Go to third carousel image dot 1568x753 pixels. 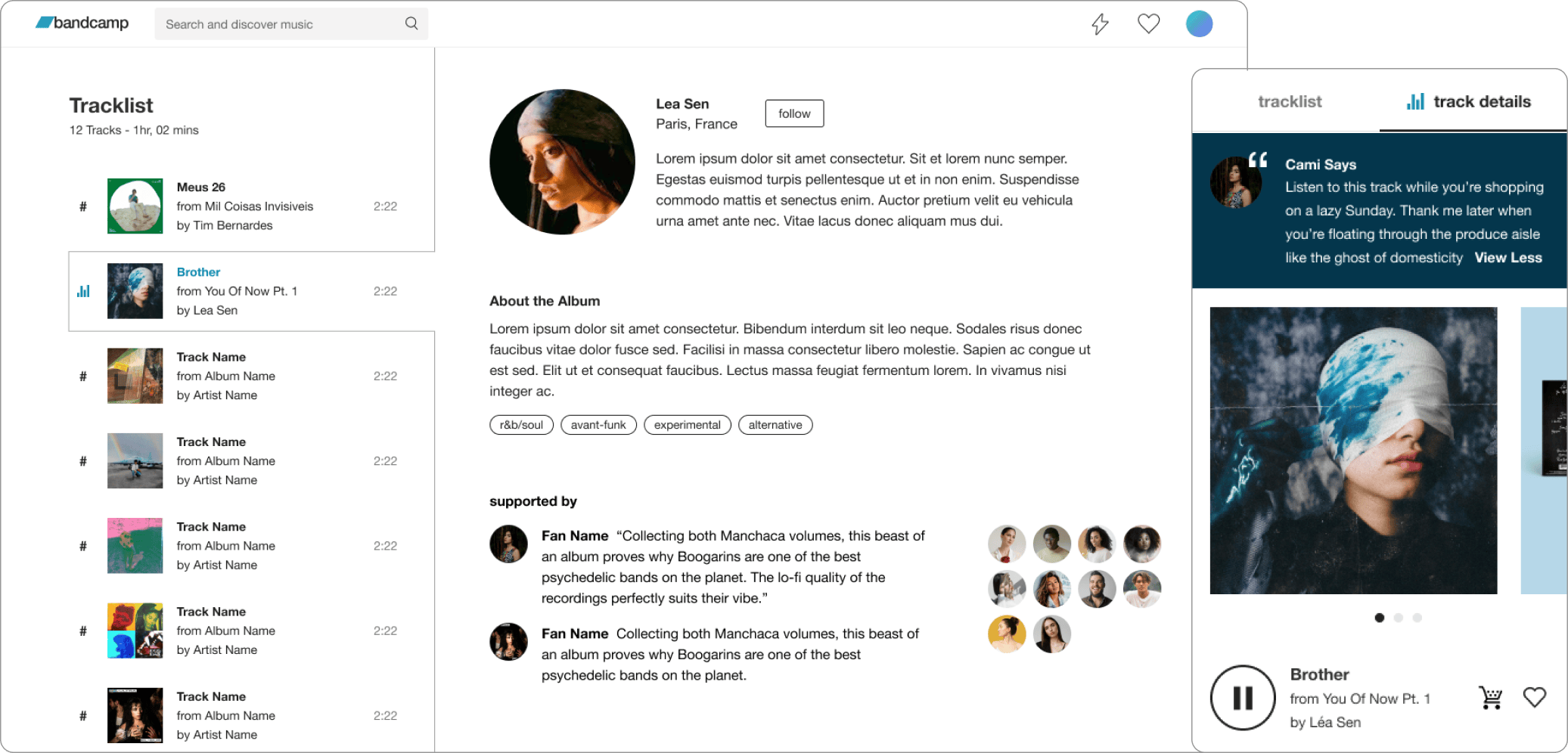[1417, 618]
